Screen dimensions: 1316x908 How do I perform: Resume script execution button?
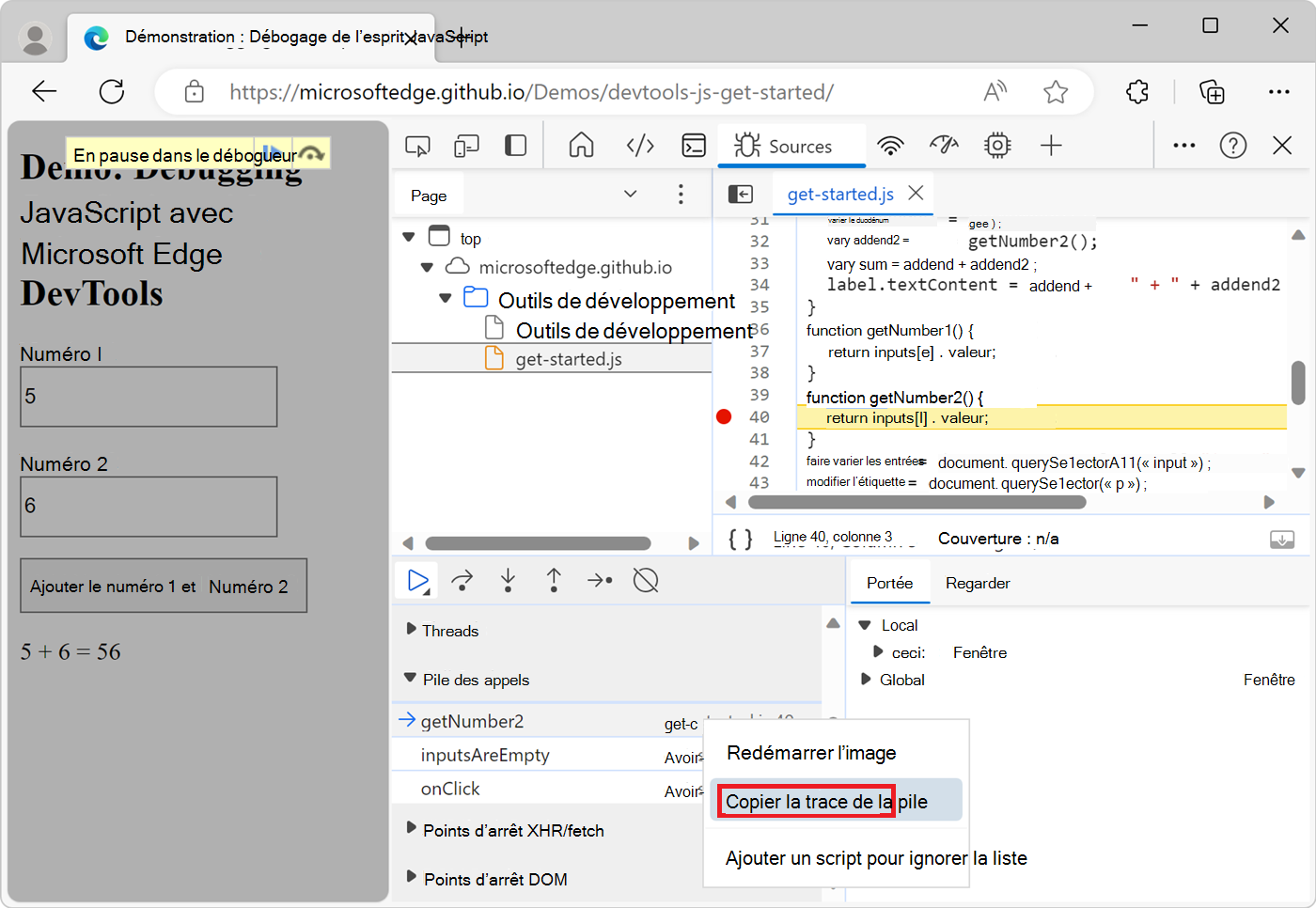point(418,581)
